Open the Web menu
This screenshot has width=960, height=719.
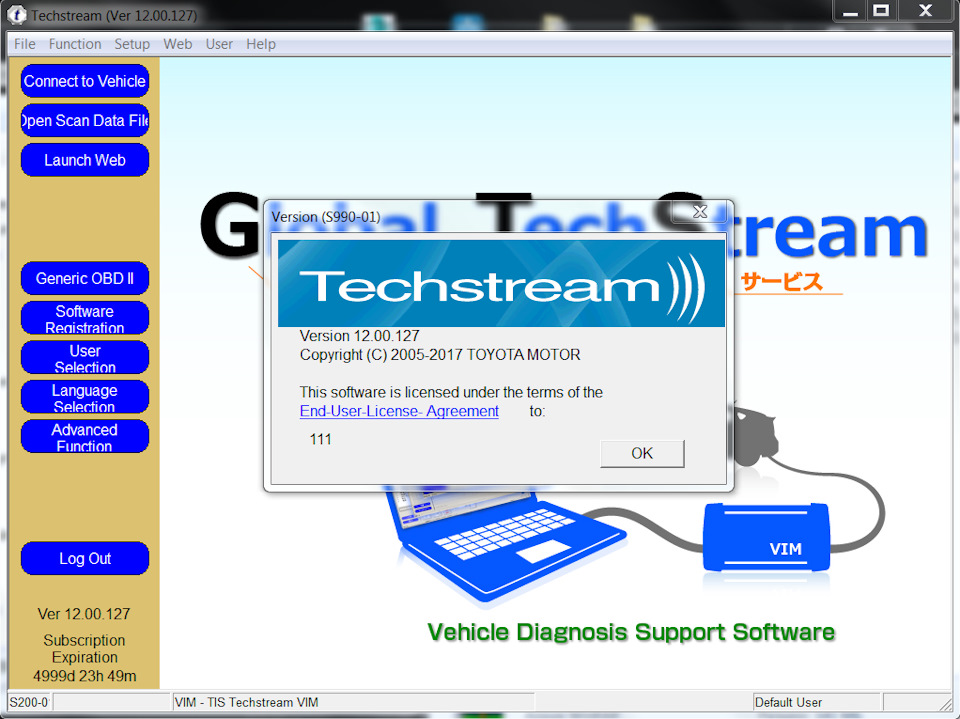(x=178, y=44)
